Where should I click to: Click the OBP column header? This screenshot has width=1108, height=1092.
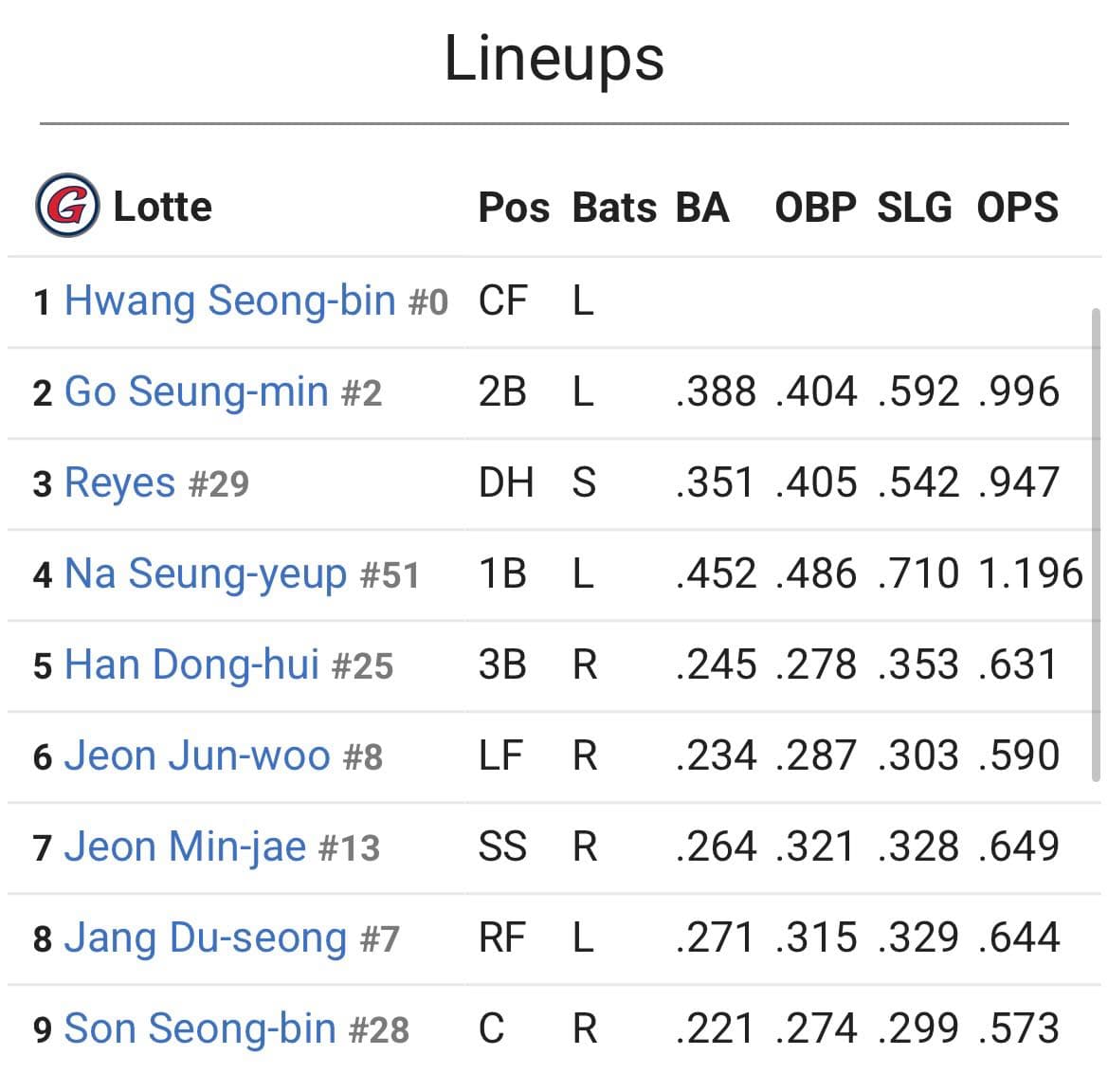tap(815, 207)
